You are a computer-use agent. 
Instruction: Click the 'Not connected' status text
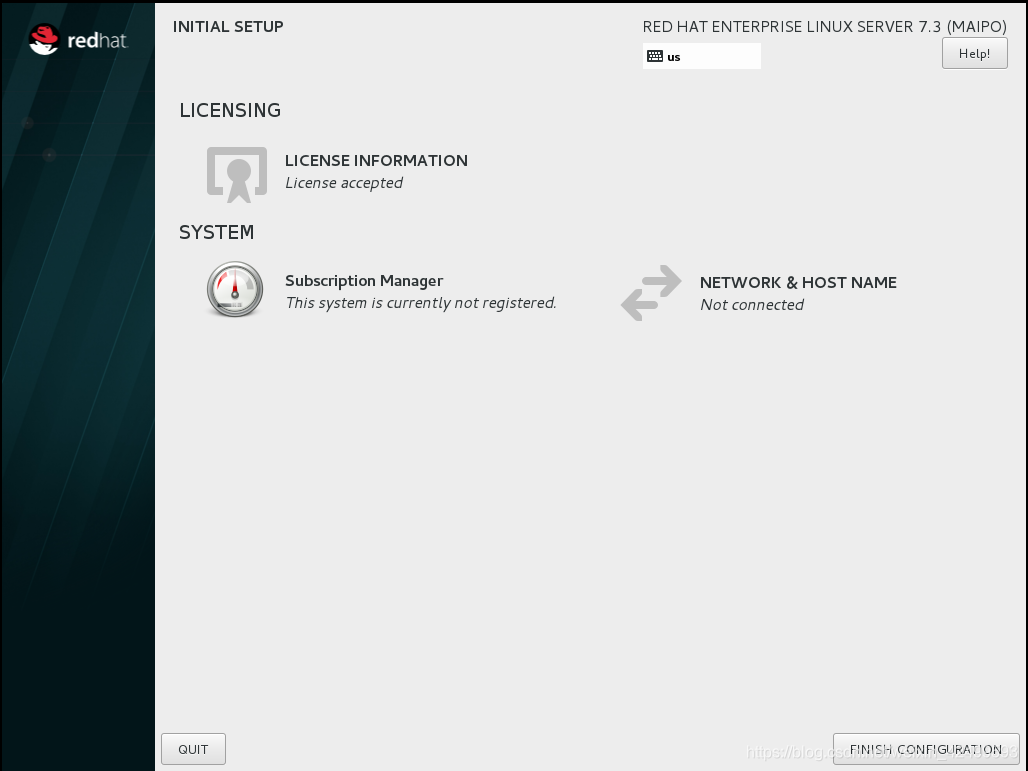(752, 305)
